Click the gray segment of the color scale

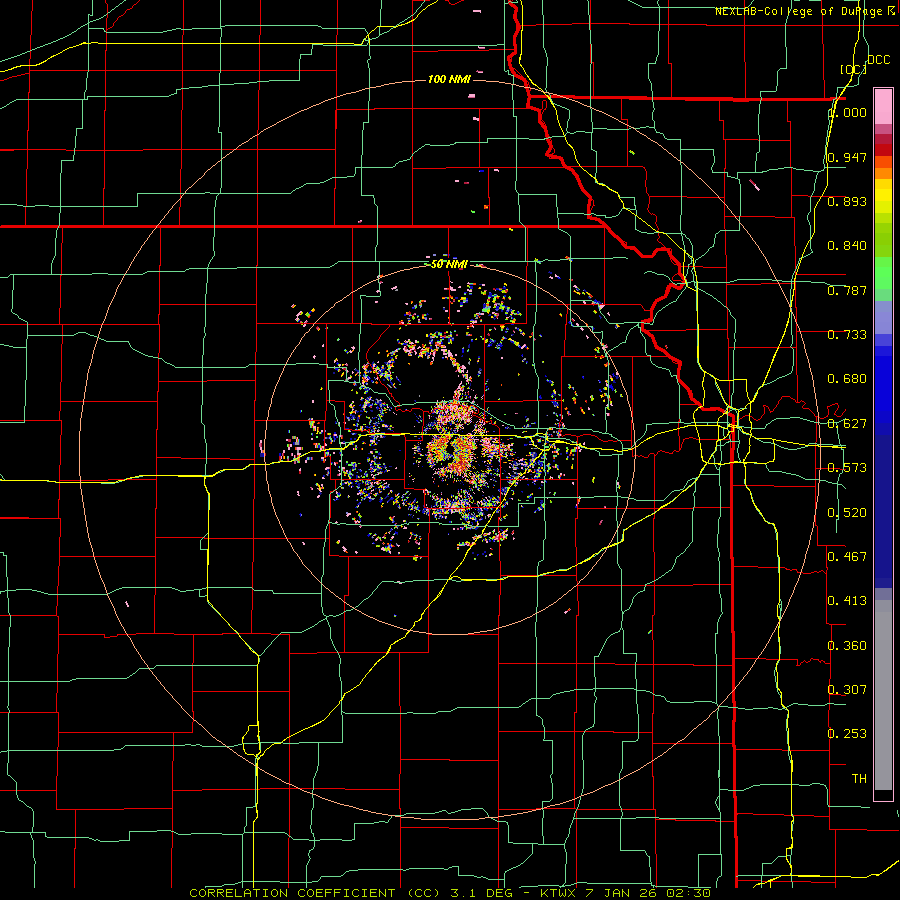pyautogui.click(x=883, y=695)
